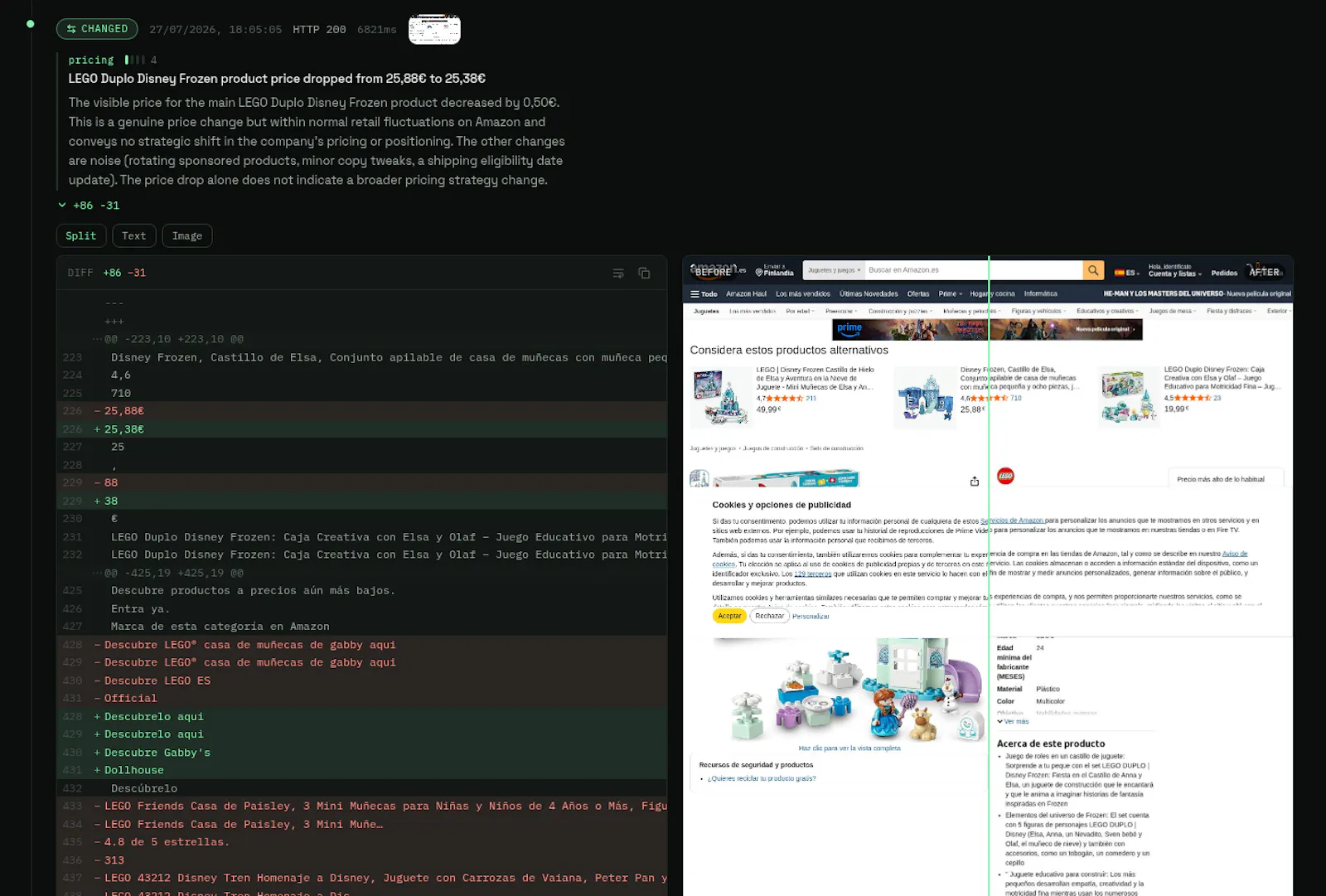Click the 'pricing' category tag

coord(91,60)
